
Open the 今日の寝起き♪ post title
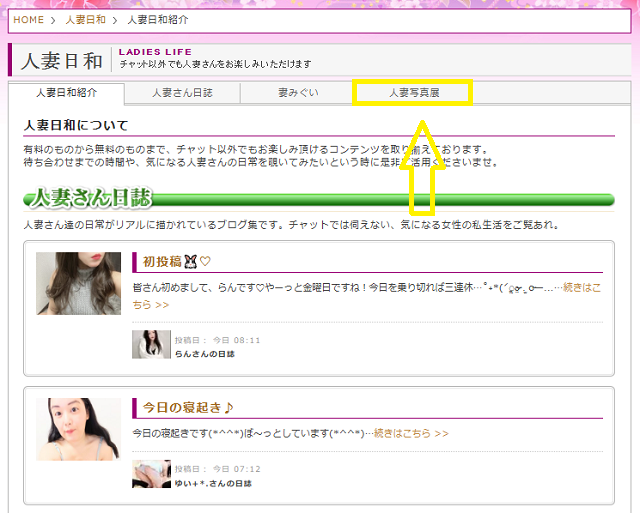click(188, 408)
